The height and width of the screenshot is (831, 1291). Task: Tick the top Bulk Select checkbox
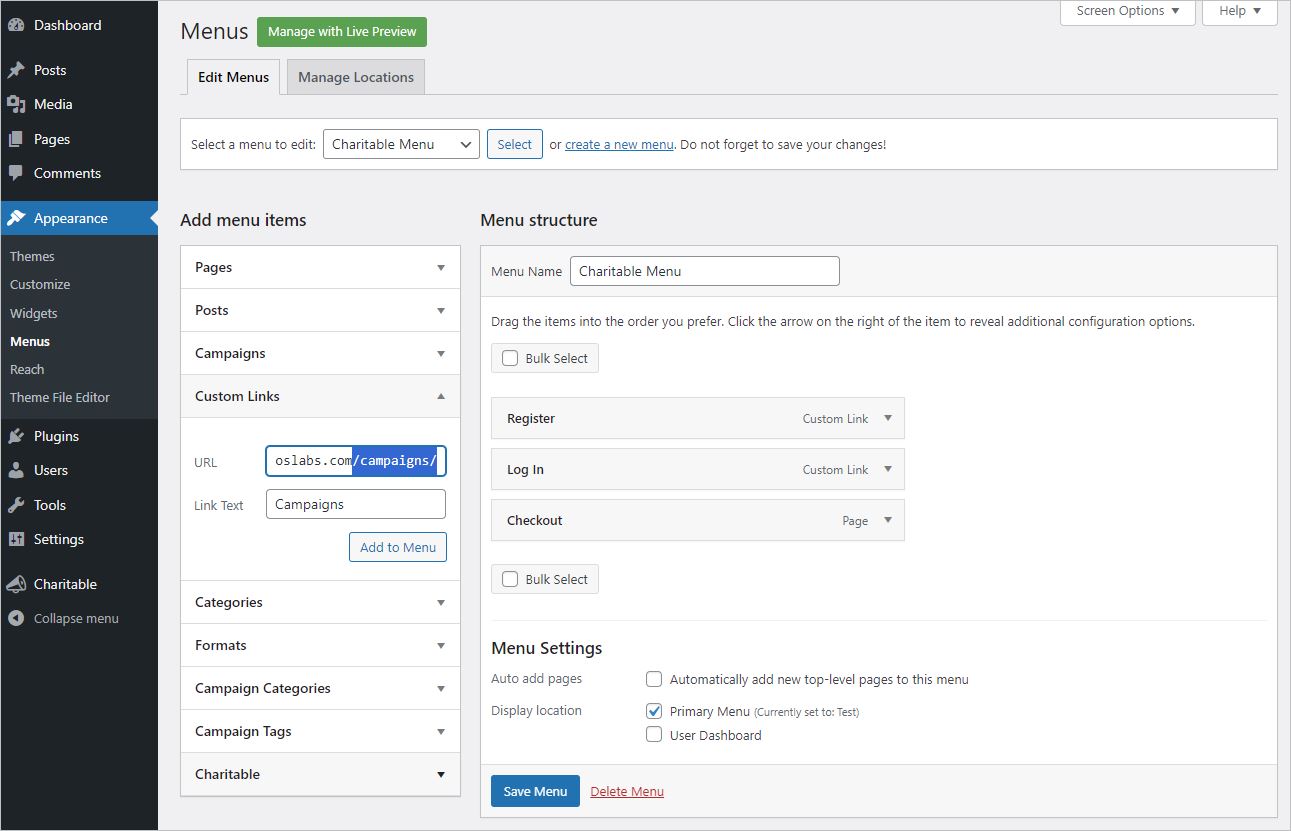[510, 358]
